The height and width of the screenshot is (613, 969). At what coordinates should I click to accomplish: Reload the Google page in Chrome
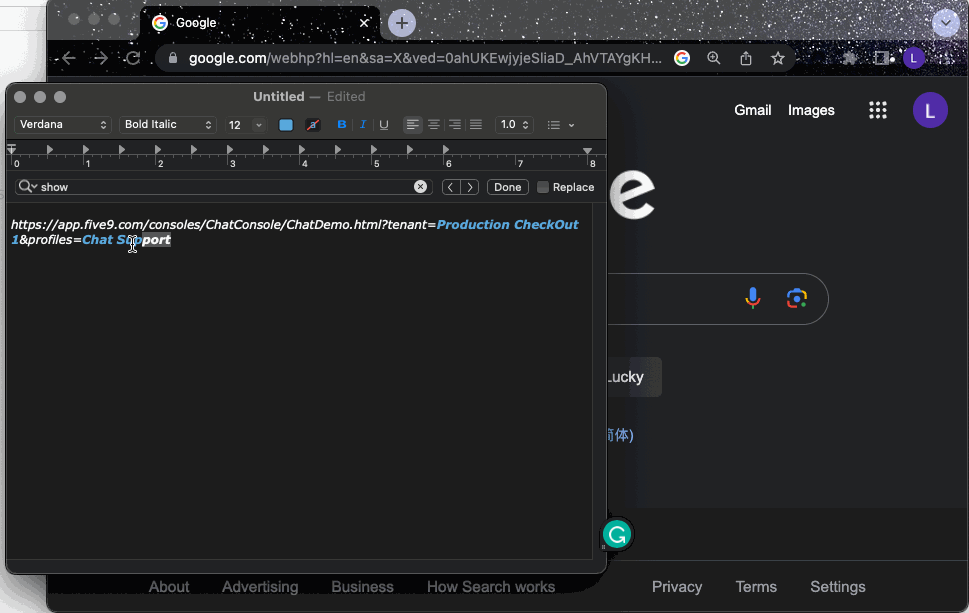[x=133, y=58]
